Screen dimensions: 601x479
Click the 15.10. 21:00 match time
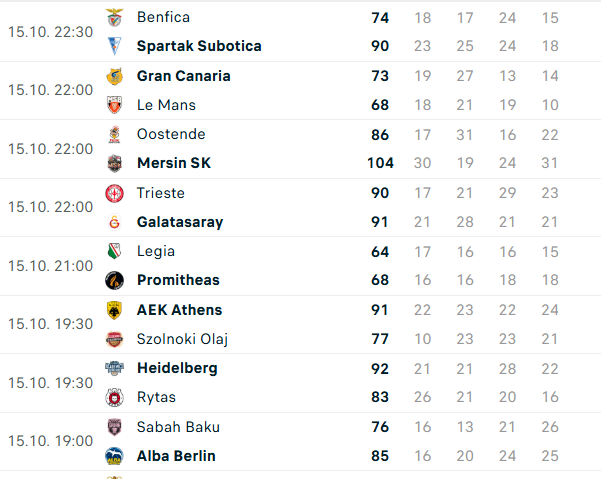[50, 266]
